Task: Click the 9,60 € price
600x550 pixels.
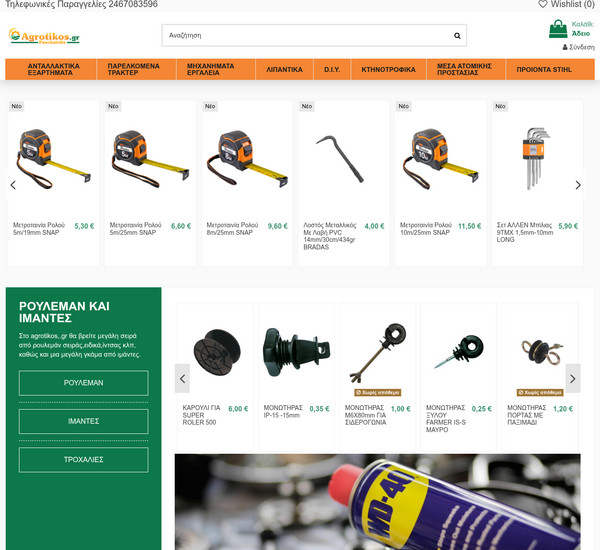Action: pyautogui.click(x=278, y=226)
